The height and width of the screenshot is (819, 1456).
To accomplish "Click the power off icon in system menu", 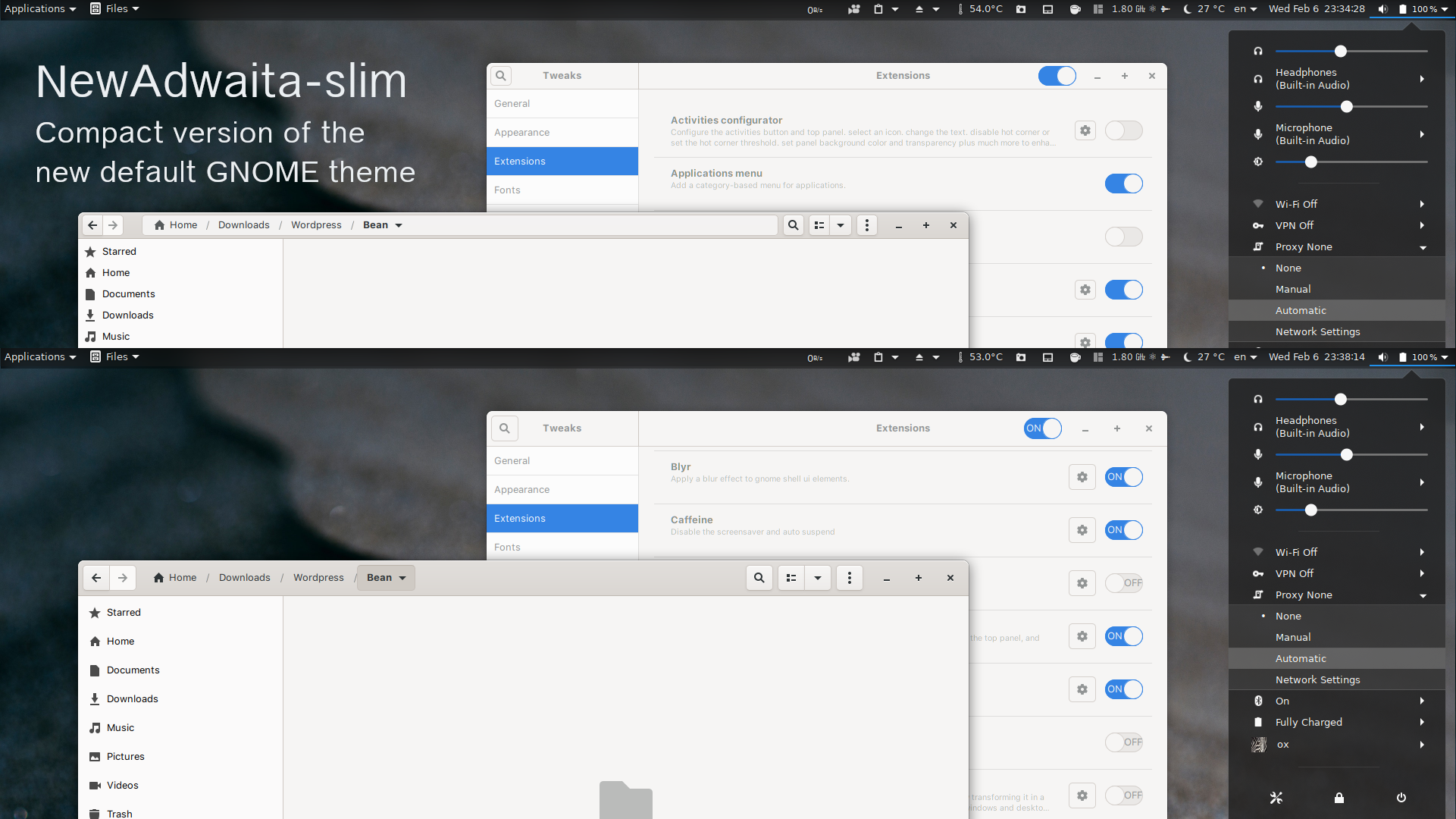I will click(x=1401, y=798).
